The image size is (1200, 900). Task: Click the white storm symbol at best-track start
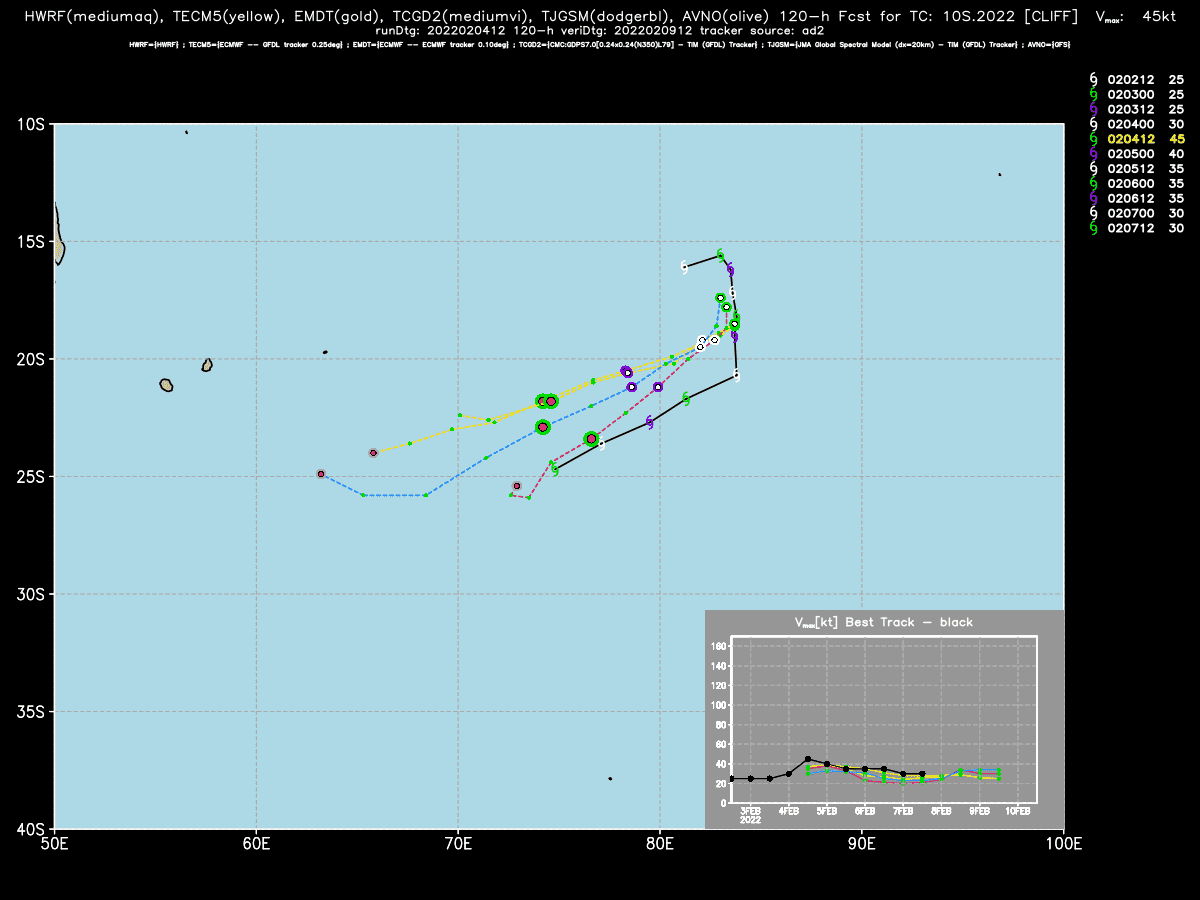684,267
